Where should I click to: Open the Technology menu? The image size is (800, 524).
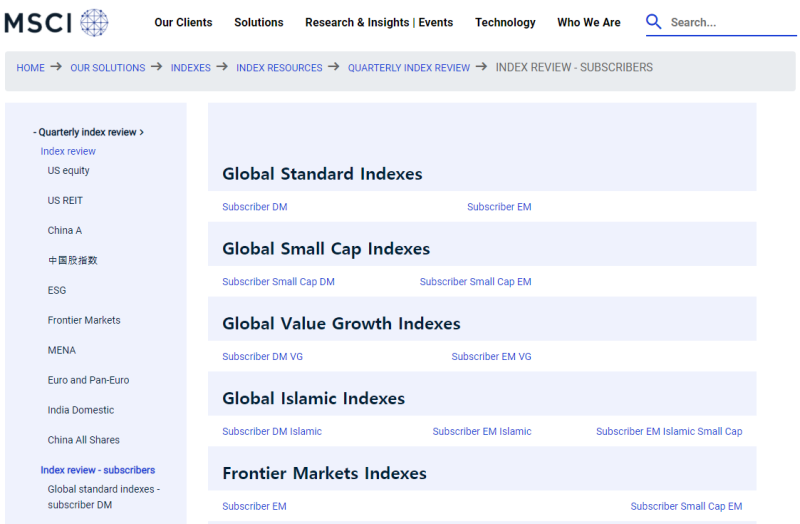coord(505,22)
